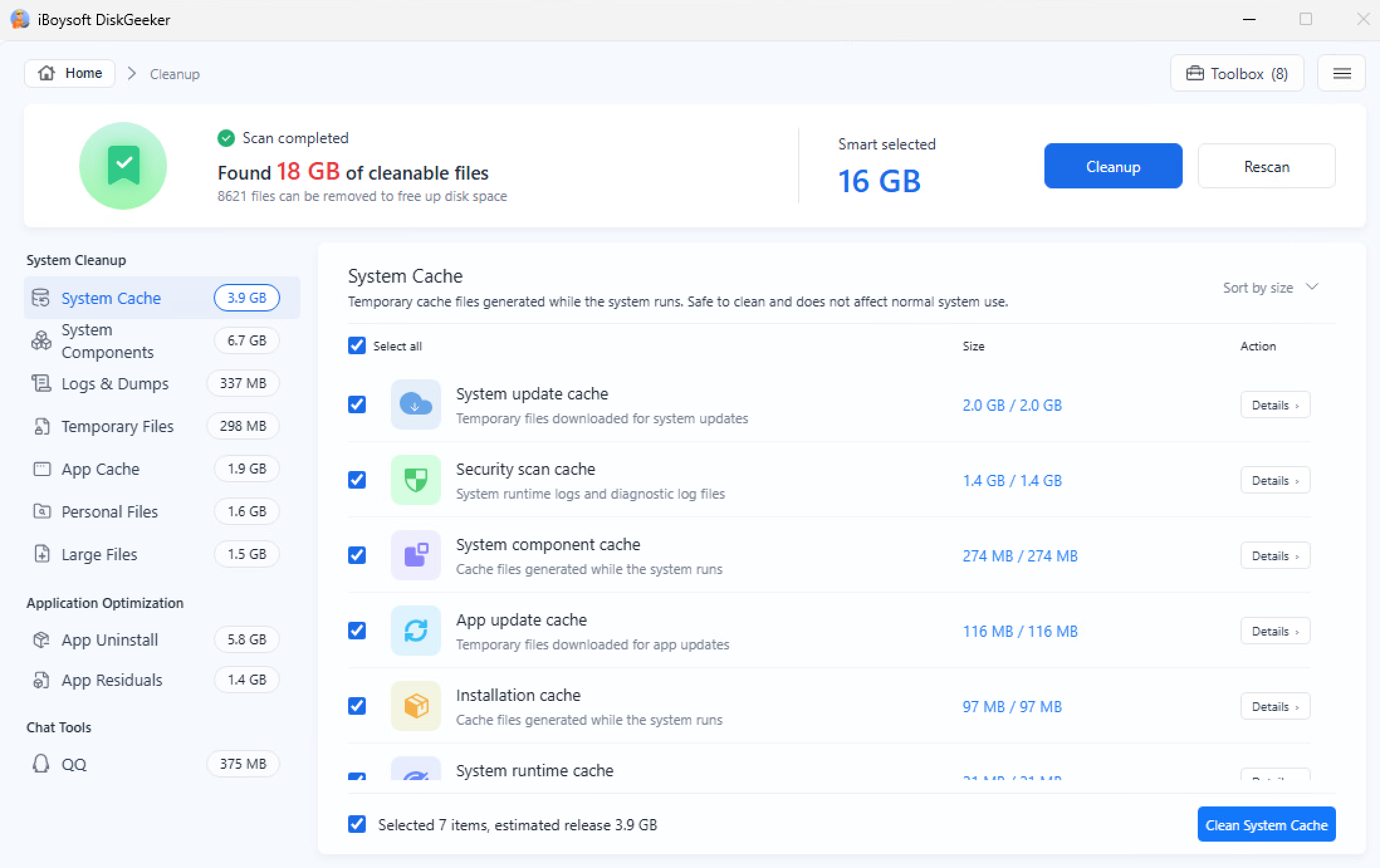Click the Home house icon
Viewport: 1380px width, 868px height.
46,73
